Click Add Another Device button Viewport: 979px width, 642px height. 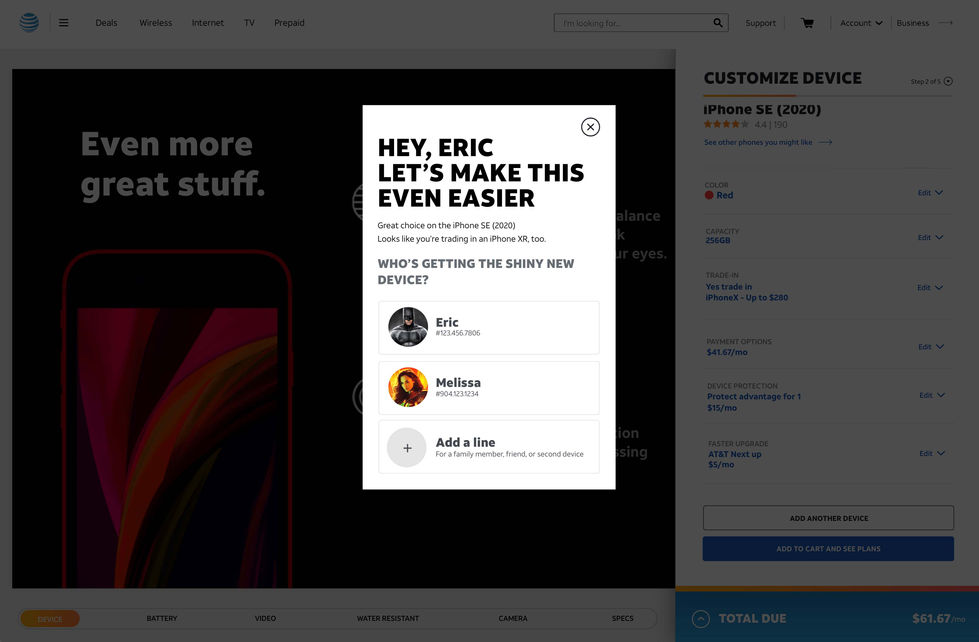(x=828, y=518)
